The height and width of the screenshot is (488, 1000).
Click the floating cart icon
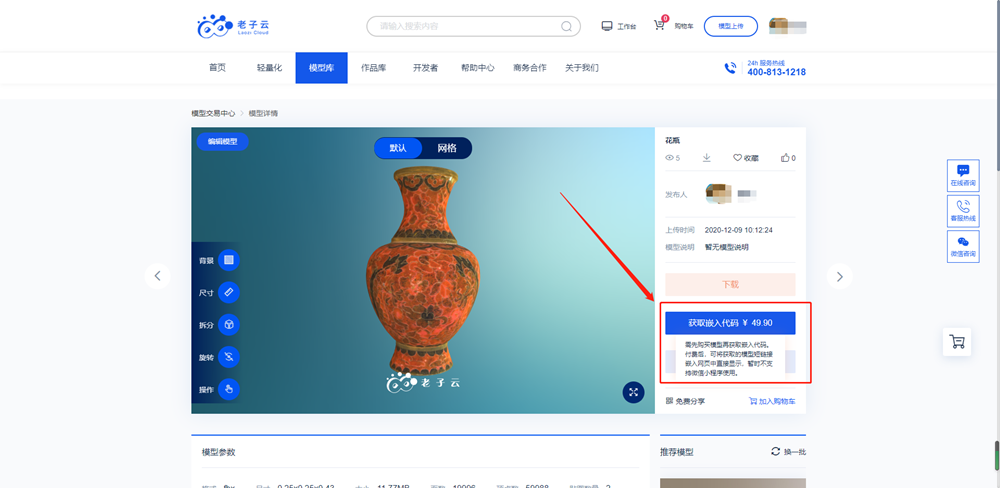957,342
